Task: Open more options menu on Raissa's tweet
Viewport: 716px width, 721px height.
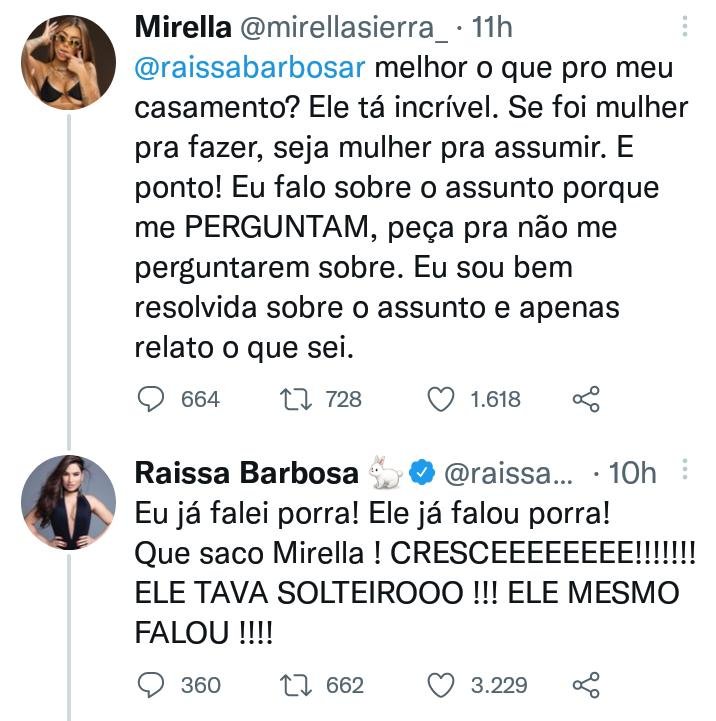Action: 685,469
